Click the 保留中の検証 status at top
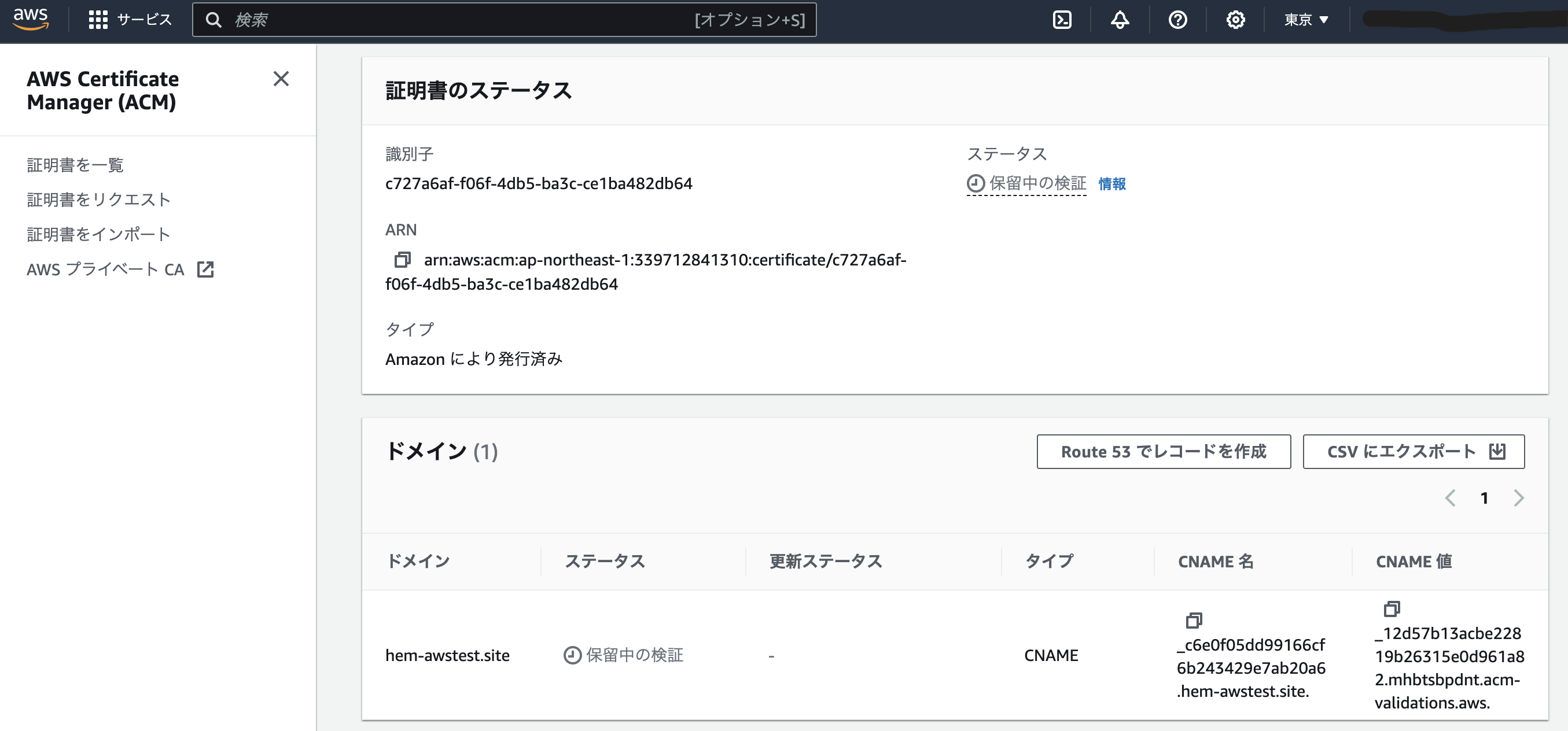Screen dimensions: 1568x731 pyautogui.click(x=1026, y=183)
